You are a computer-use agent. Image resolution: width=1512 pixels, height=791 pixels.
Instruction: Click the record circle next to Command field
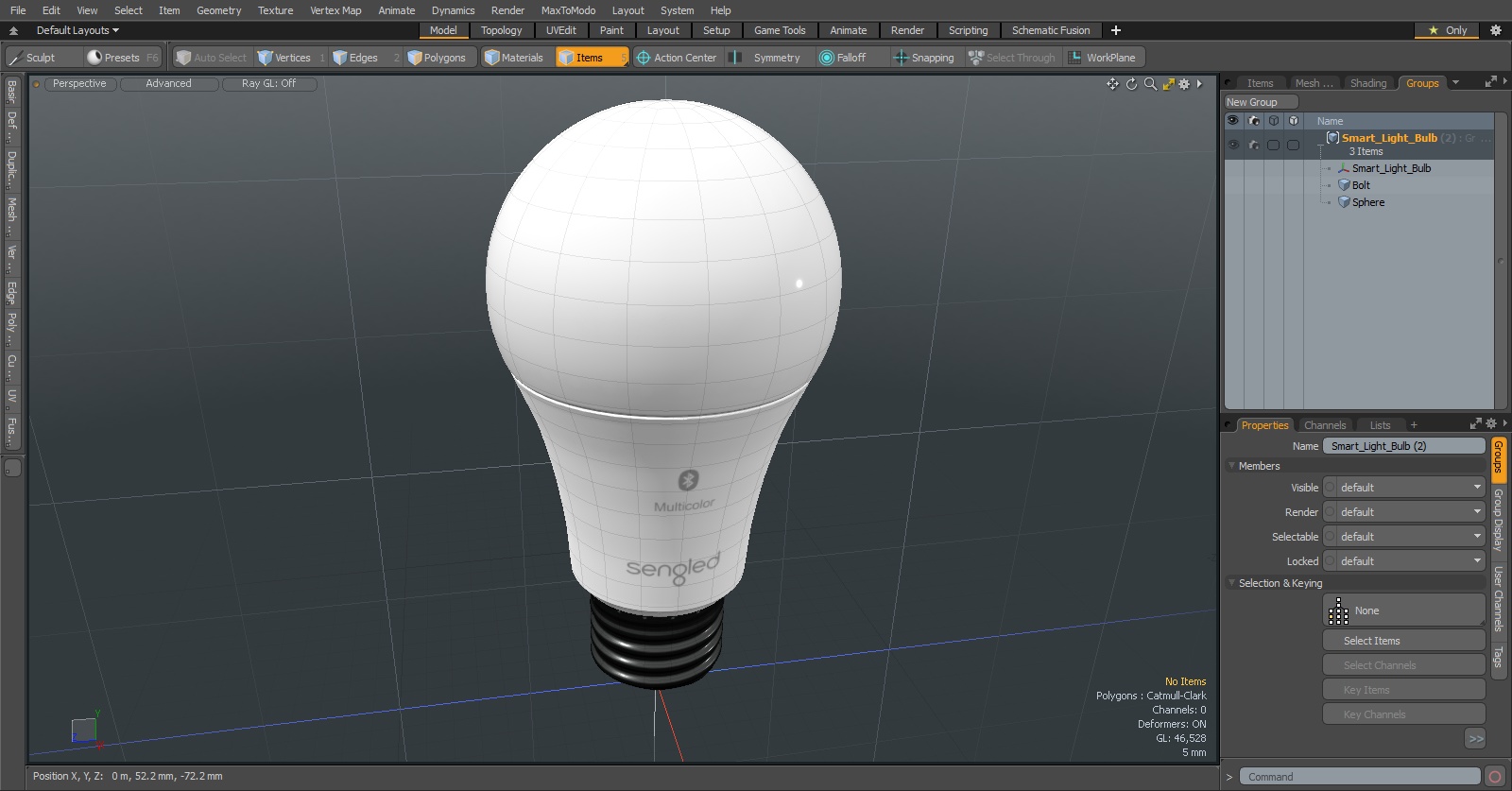(1495, 777)
